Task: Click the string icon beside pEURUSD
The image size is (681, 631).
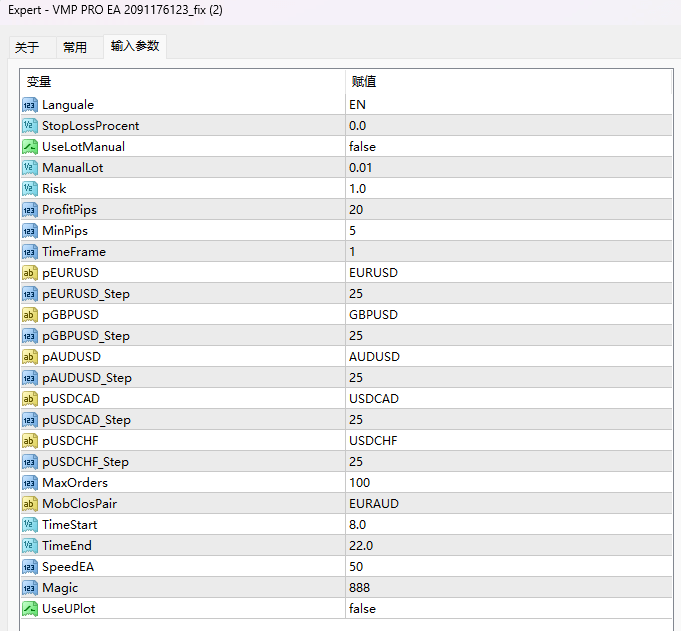Action: point(30,273)
